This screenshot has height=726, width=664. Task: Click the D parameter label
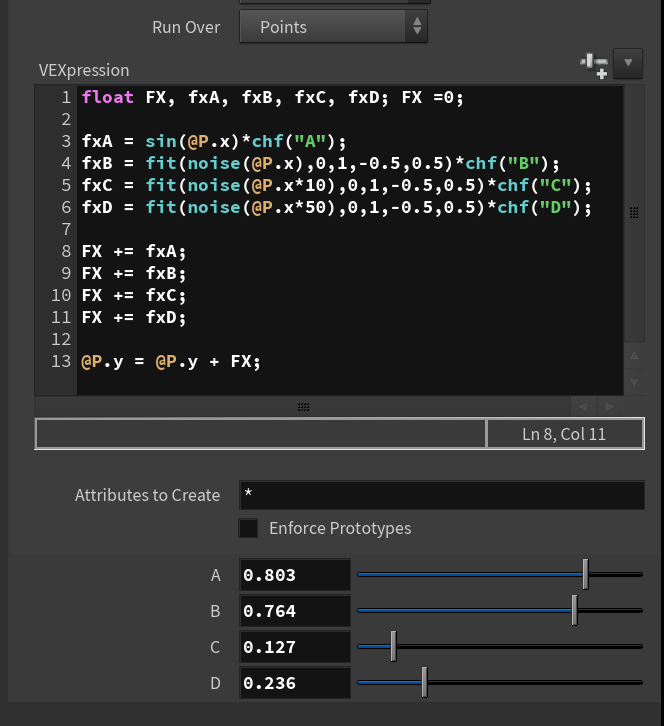click(215, 683)
